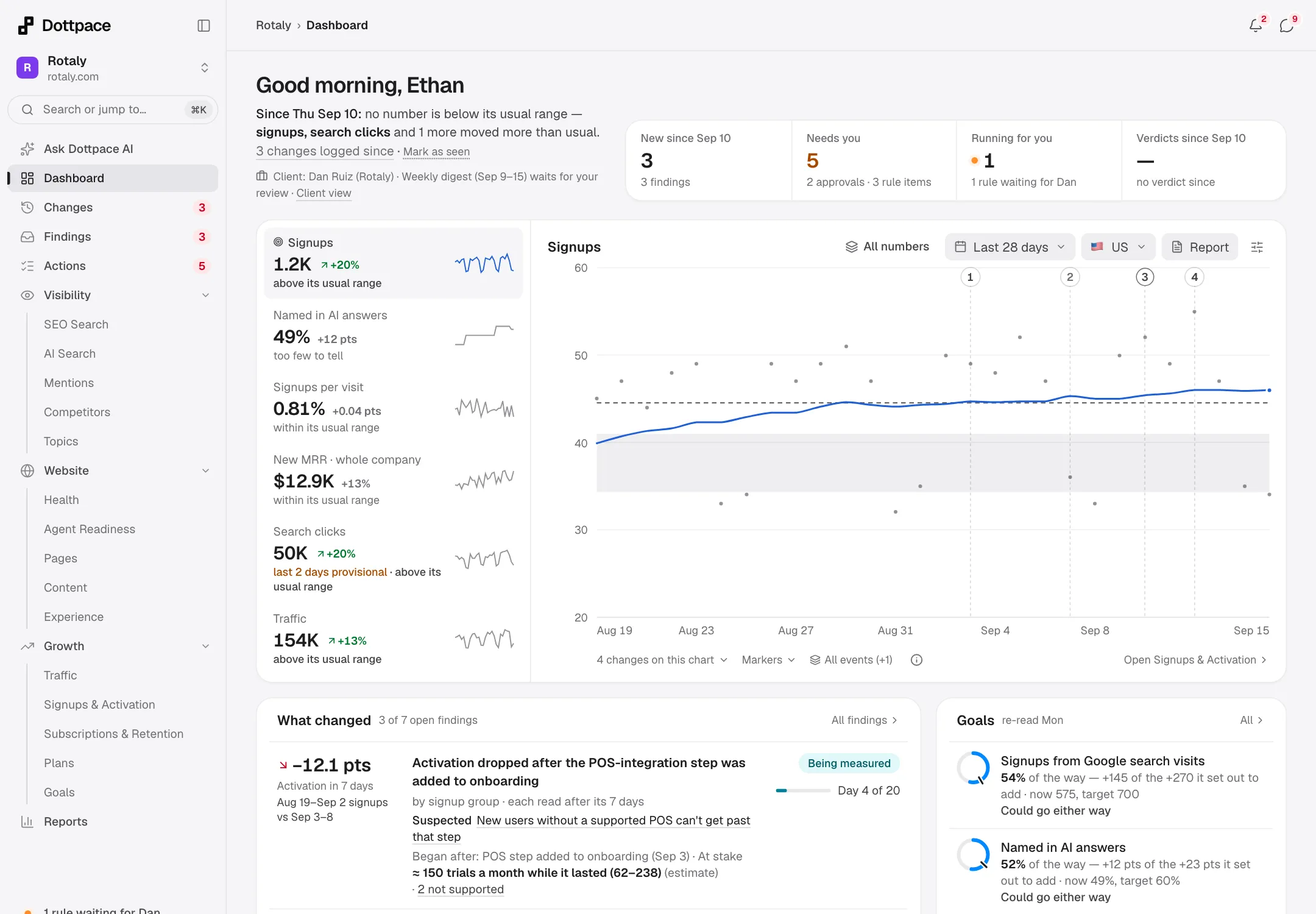Click the Report document icon
The height and width of the screenshot is (914, 1316).
[x=1177, y=247]
